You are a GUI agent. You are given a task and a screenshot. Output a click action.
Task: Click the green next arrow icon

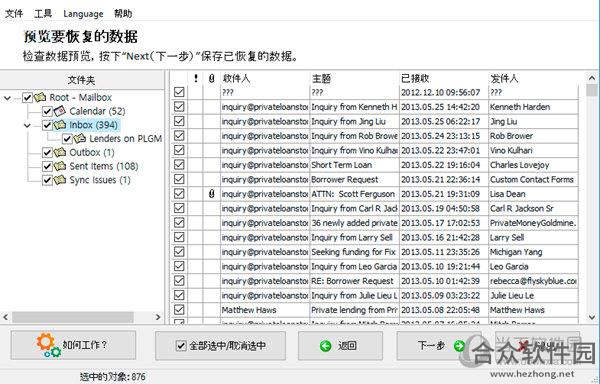coord(459,346)
